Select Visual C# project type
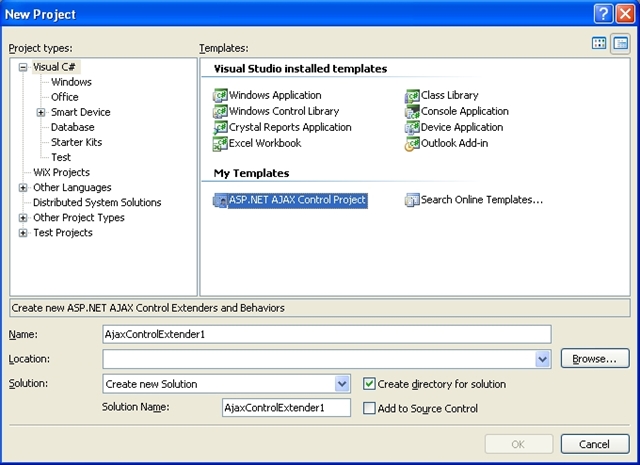The width and height of the screenshot is (640, 465). pyautogui.click(x=55, y=67)
